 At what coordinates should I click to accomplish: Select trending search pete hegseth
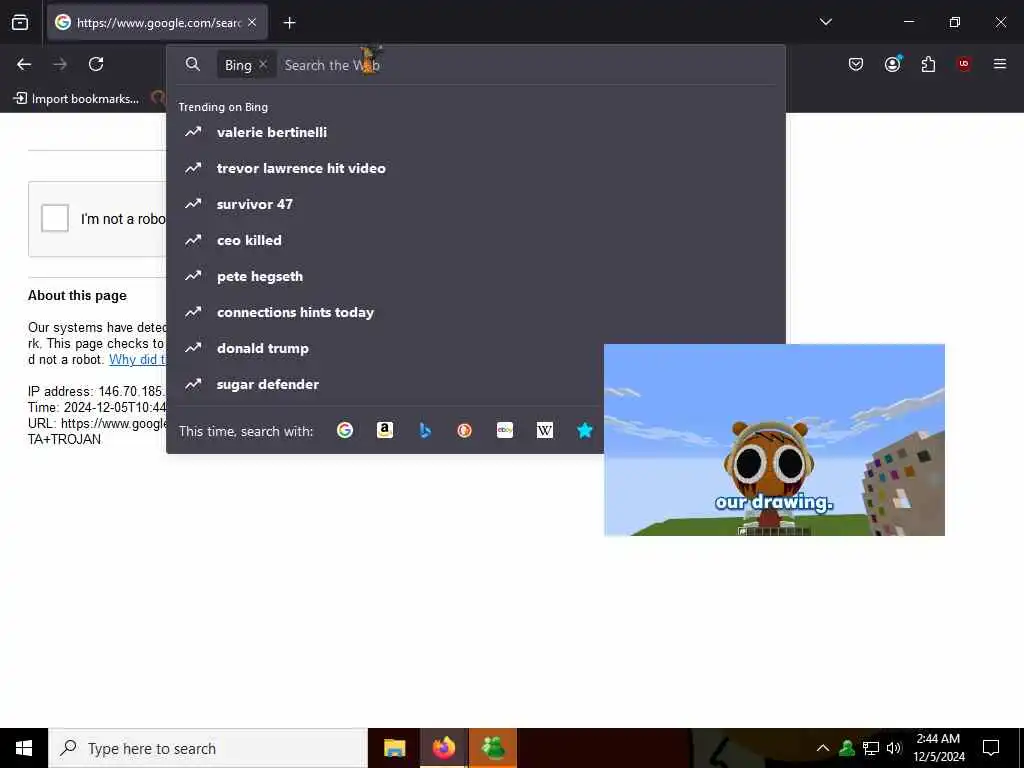click(475, 276)
